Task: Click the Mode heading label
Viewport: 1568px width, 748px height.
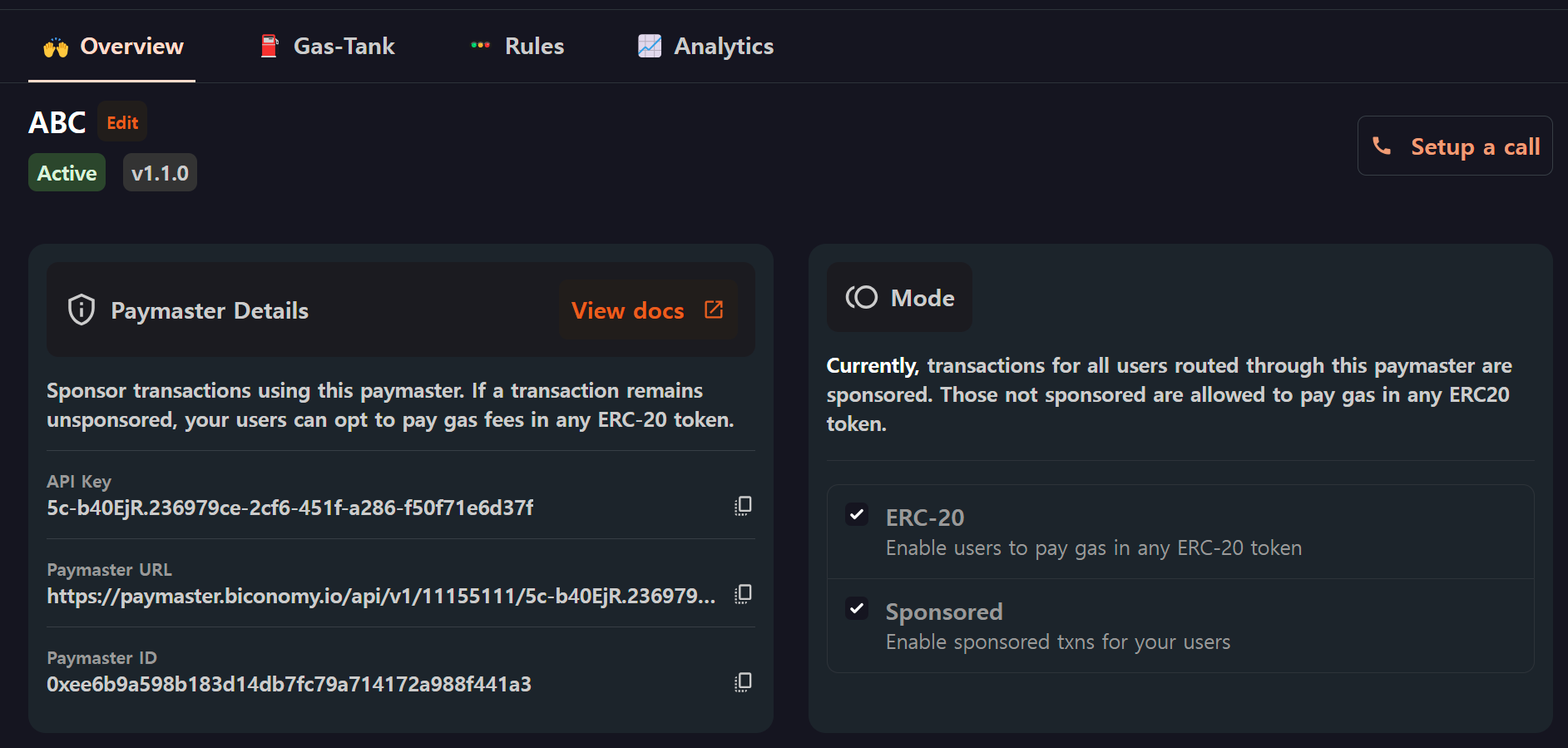Action: coord(922,298)
